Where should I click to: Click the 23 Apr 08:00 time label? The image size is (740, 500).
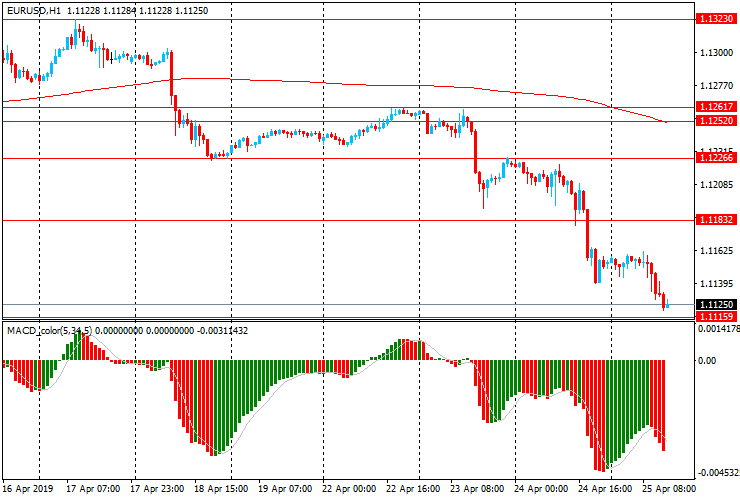(x=478, y=489)
